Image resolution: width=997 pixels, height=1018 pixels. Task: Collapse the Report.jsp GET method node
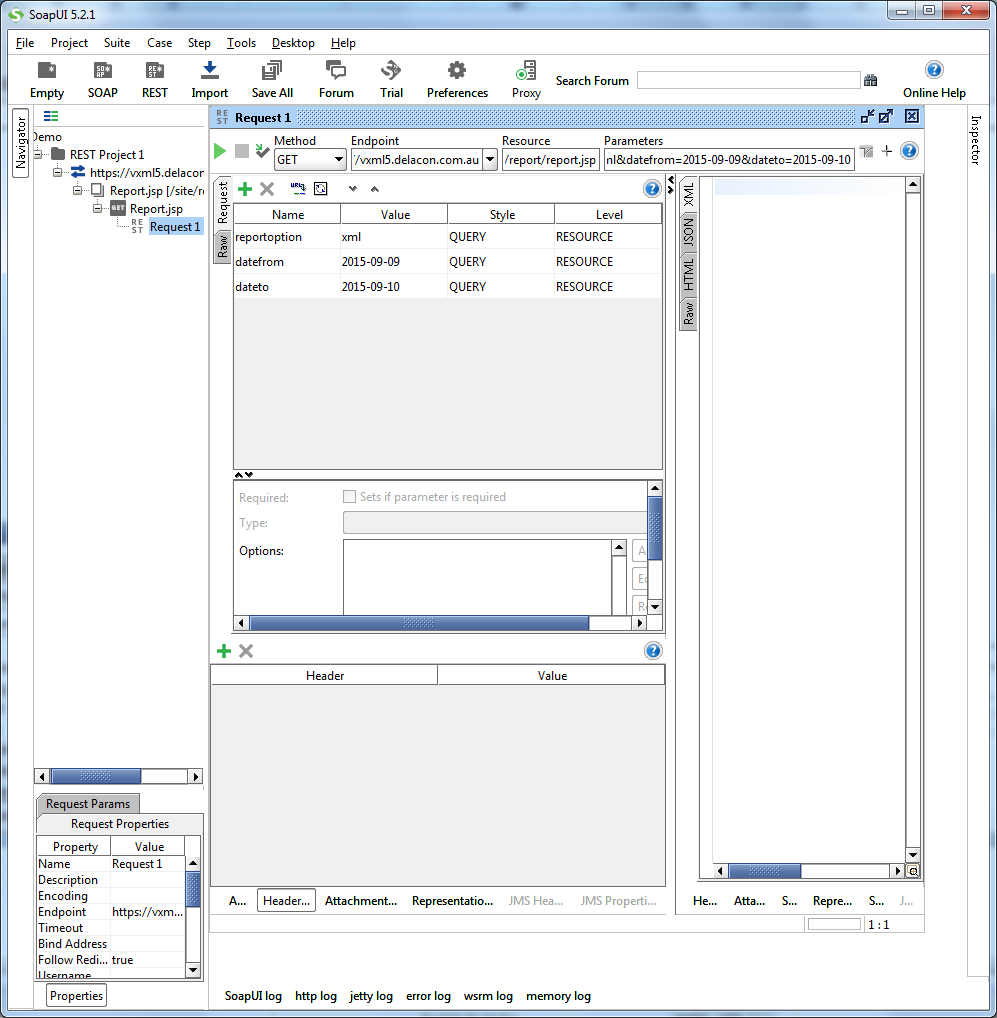click(97, 209)
